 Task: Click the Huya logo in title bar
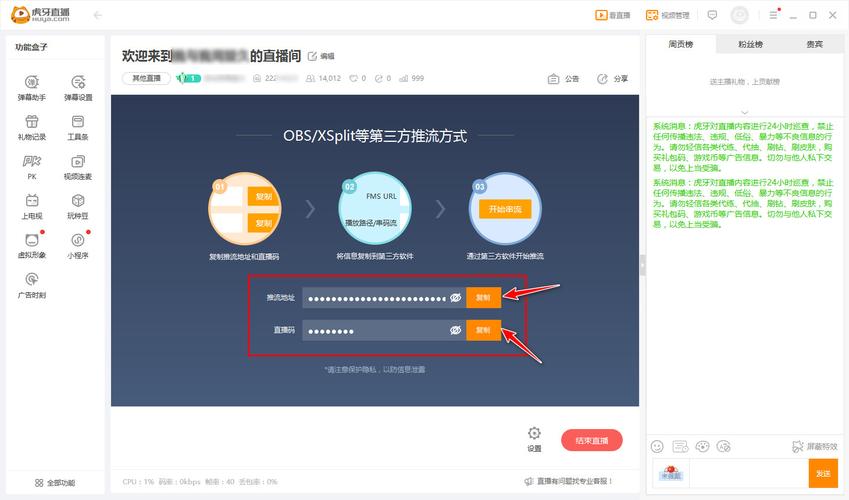click(x=40, y=15)
